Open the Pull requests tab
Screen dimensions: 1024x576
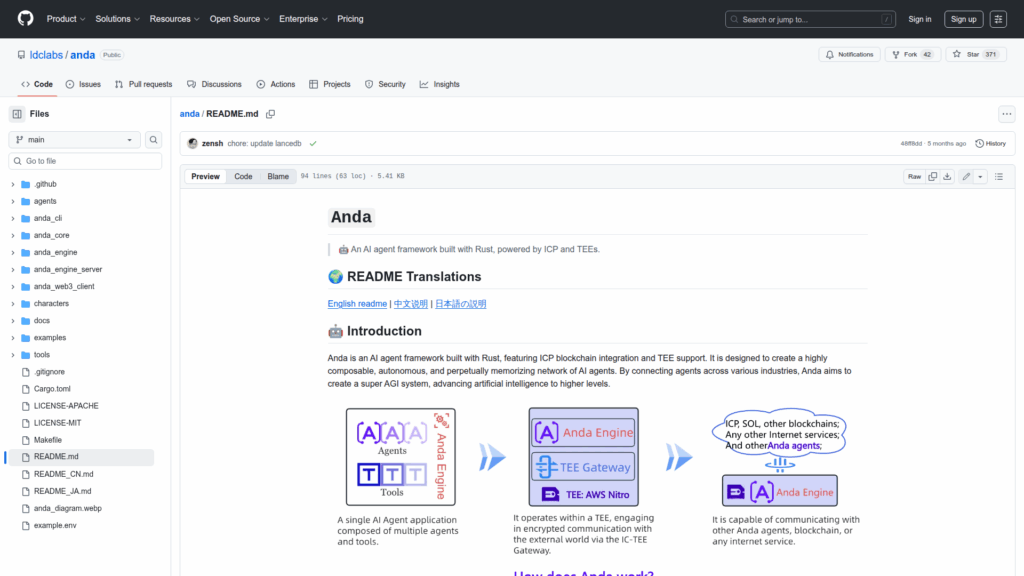(x=143, y=84)
